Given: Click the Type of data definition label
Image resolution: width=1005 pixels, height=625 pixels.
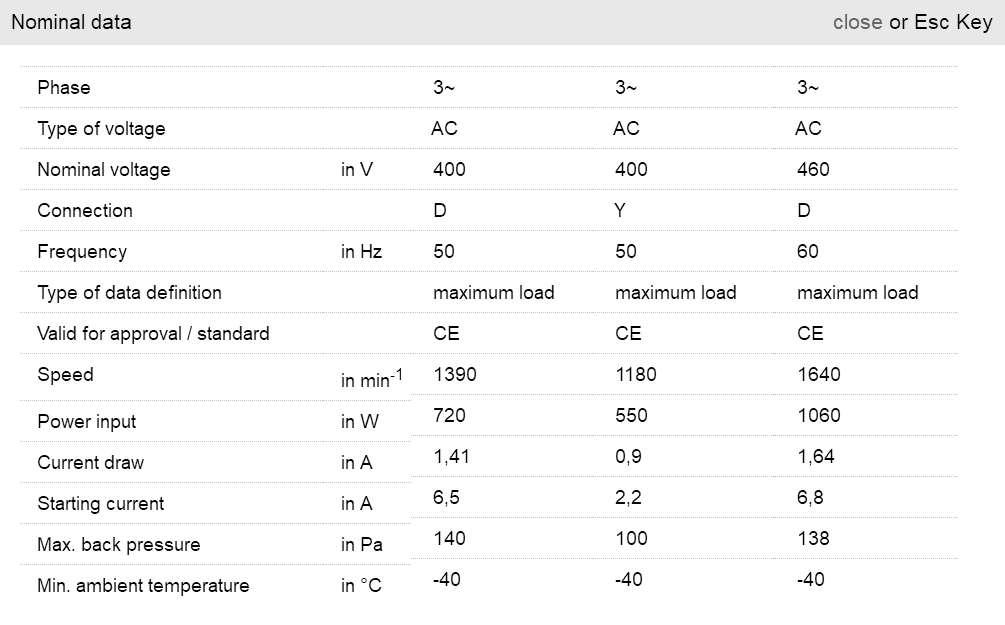Looking at the screenshot, I should (x=129, y=293).
